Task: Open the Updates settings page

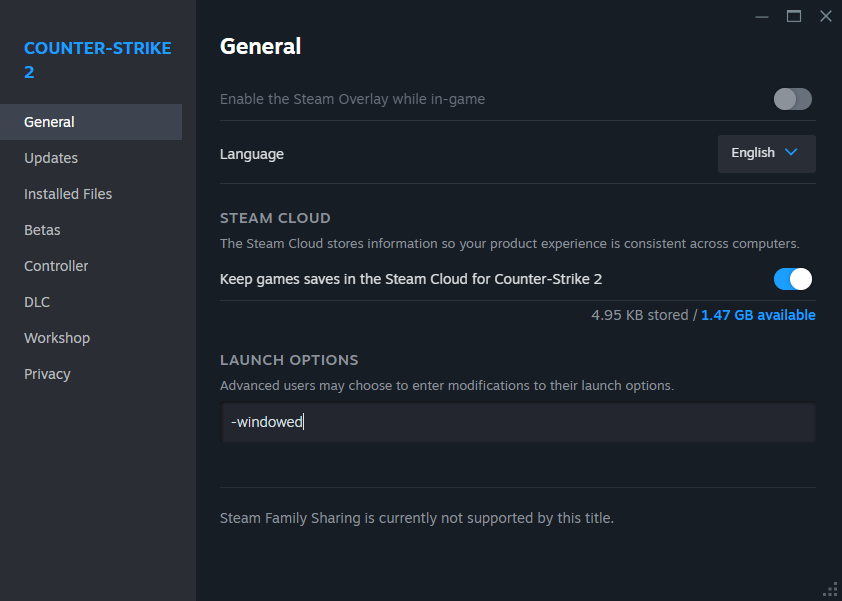Action: [x=51, y=158]
